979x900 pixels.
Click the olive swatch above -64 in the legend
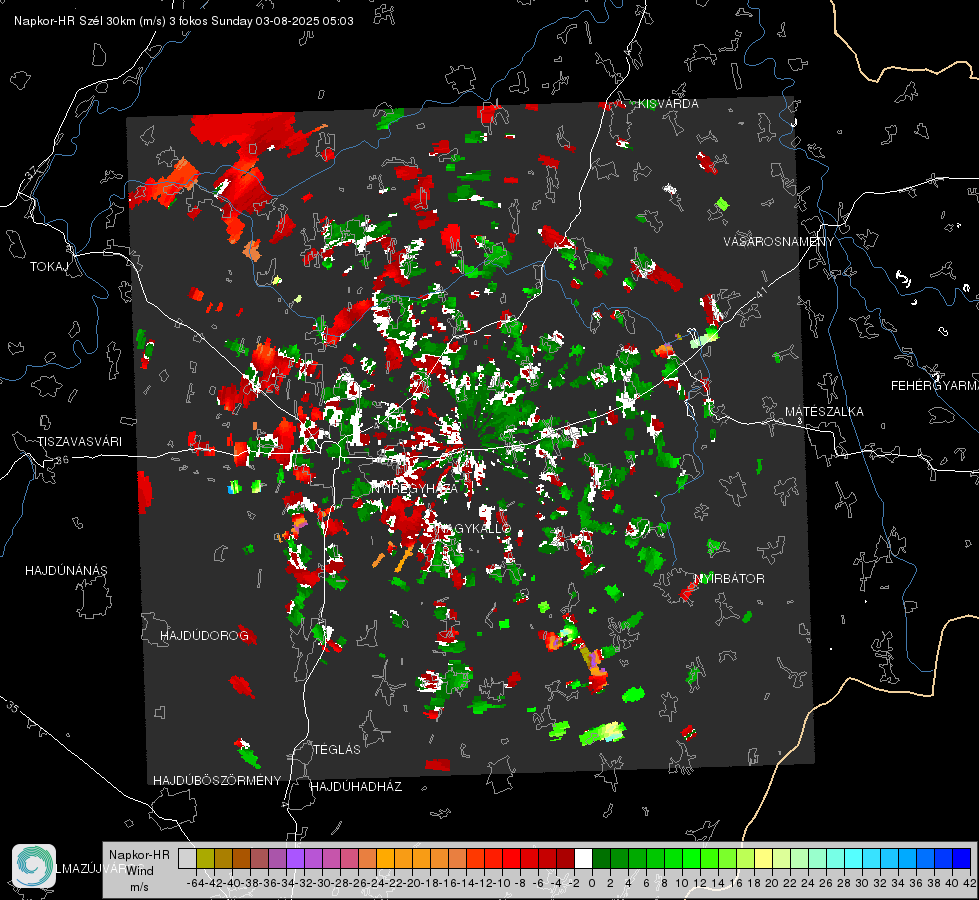click(x=205, y=858)
